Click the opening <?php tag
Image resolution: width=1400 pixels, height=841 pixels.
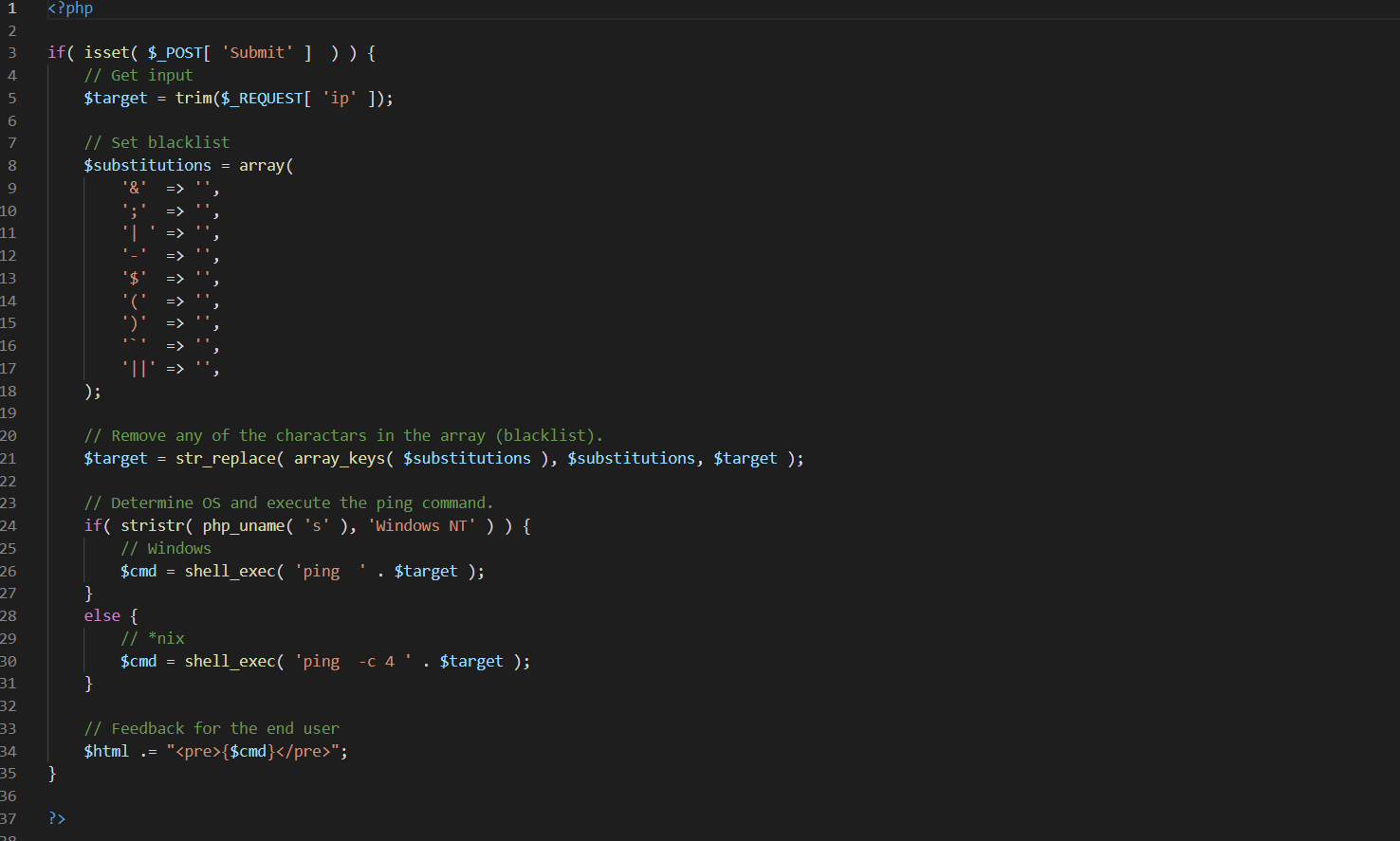coord(70,9)
